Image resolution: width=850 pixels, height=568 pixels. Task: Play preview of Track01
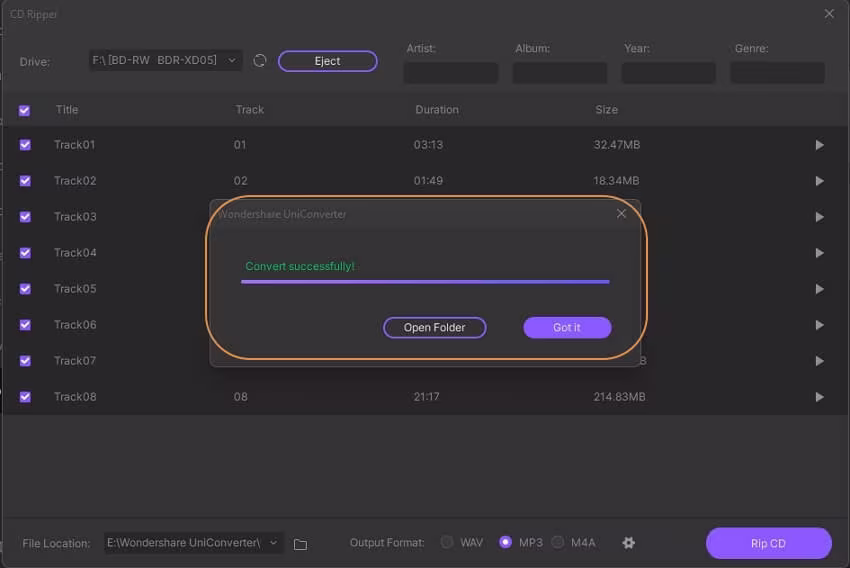820,145
